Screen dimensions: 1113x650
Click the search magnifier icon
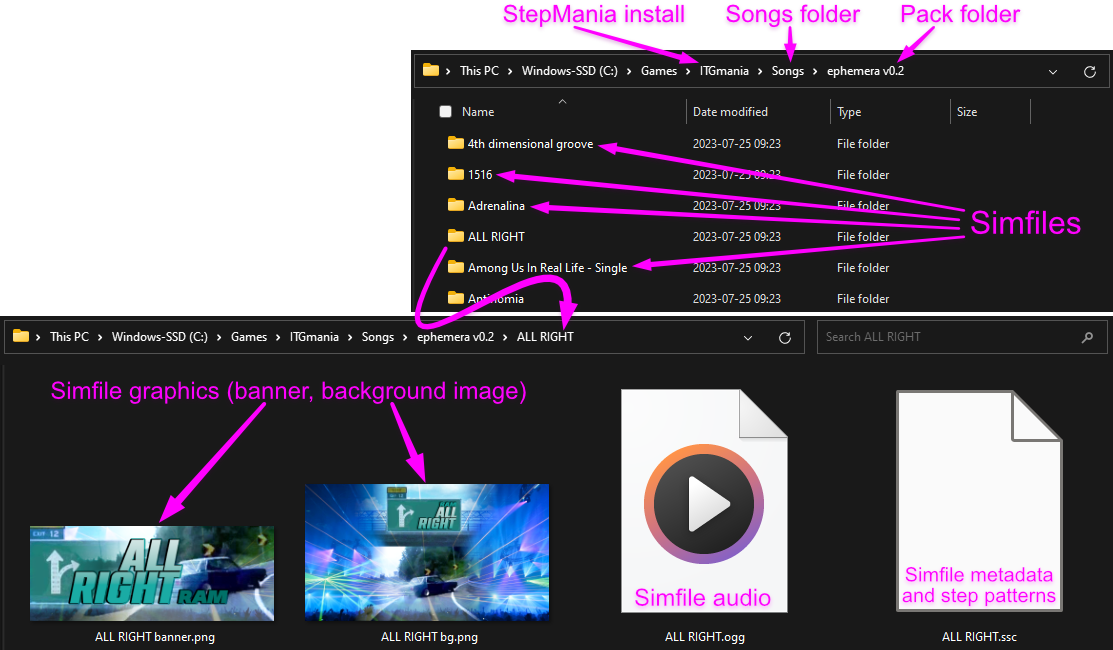pos(1087,337)
